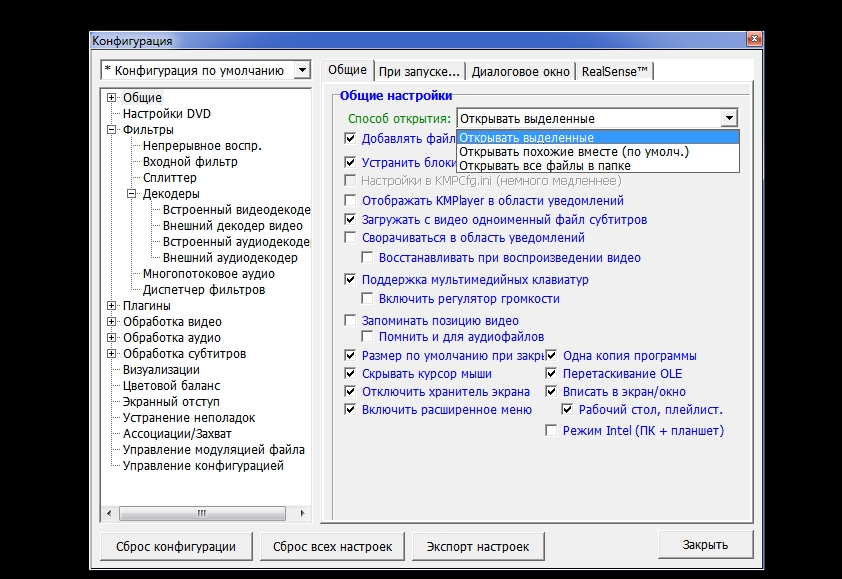Collapse the Декодеры tree node
842x579 pixels.
point(131,194)
